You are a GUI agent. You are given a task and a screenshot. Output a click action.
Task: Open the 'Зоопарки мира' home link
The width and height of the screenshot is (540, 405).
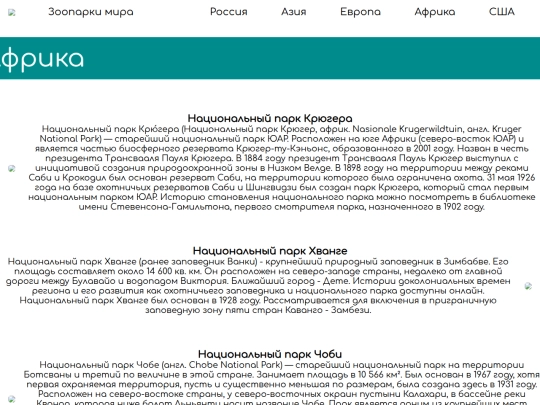click(91, 12)
